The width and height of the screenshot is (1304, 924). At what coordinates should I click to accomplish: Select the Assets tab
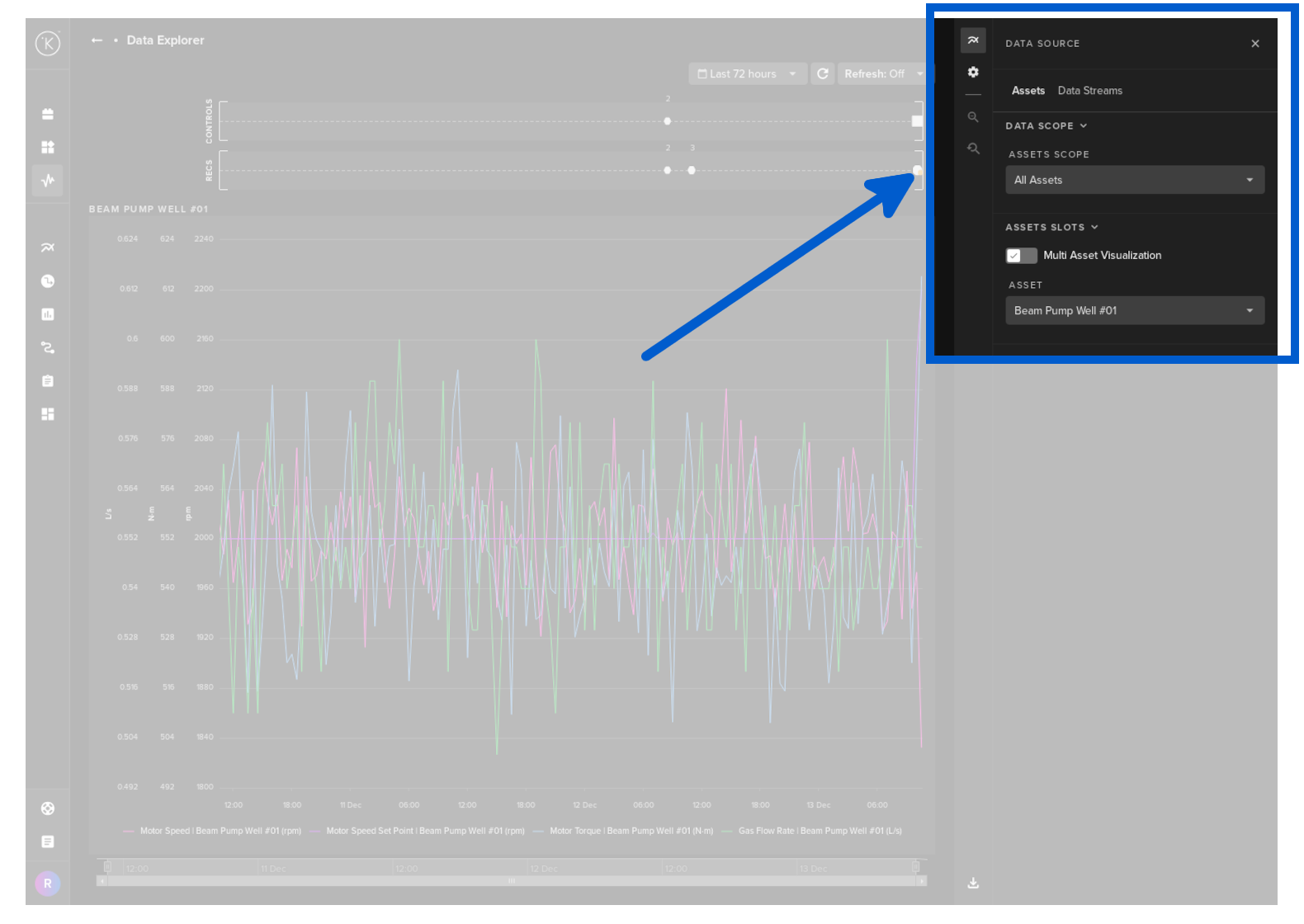1028,91
